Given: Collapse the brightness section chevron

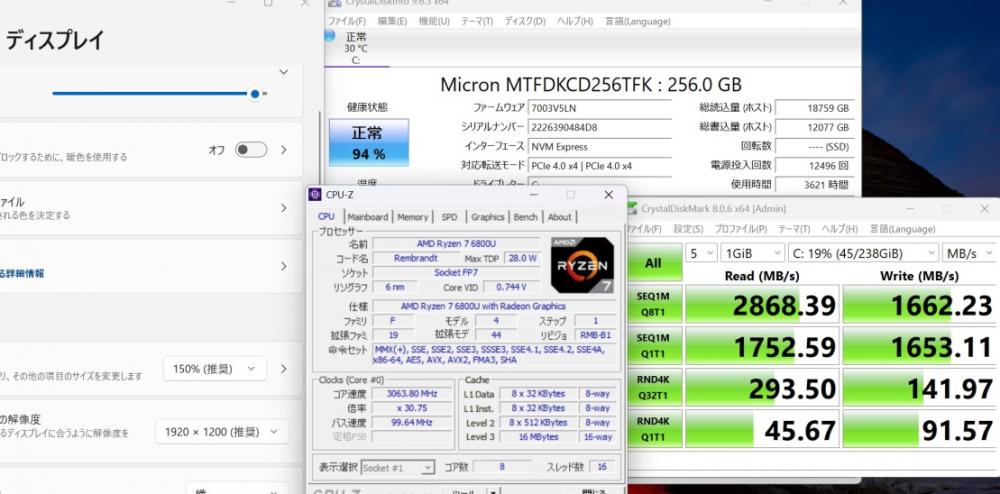Looking at the screenshot, I should [x=284, y=72].
